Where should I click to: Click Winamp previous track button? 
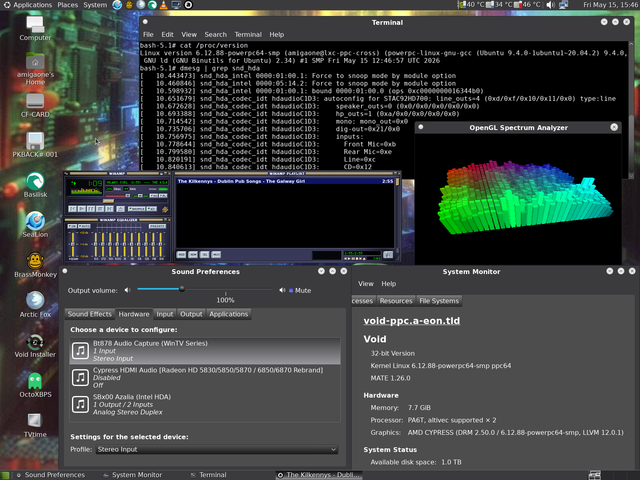click(72, 209)
